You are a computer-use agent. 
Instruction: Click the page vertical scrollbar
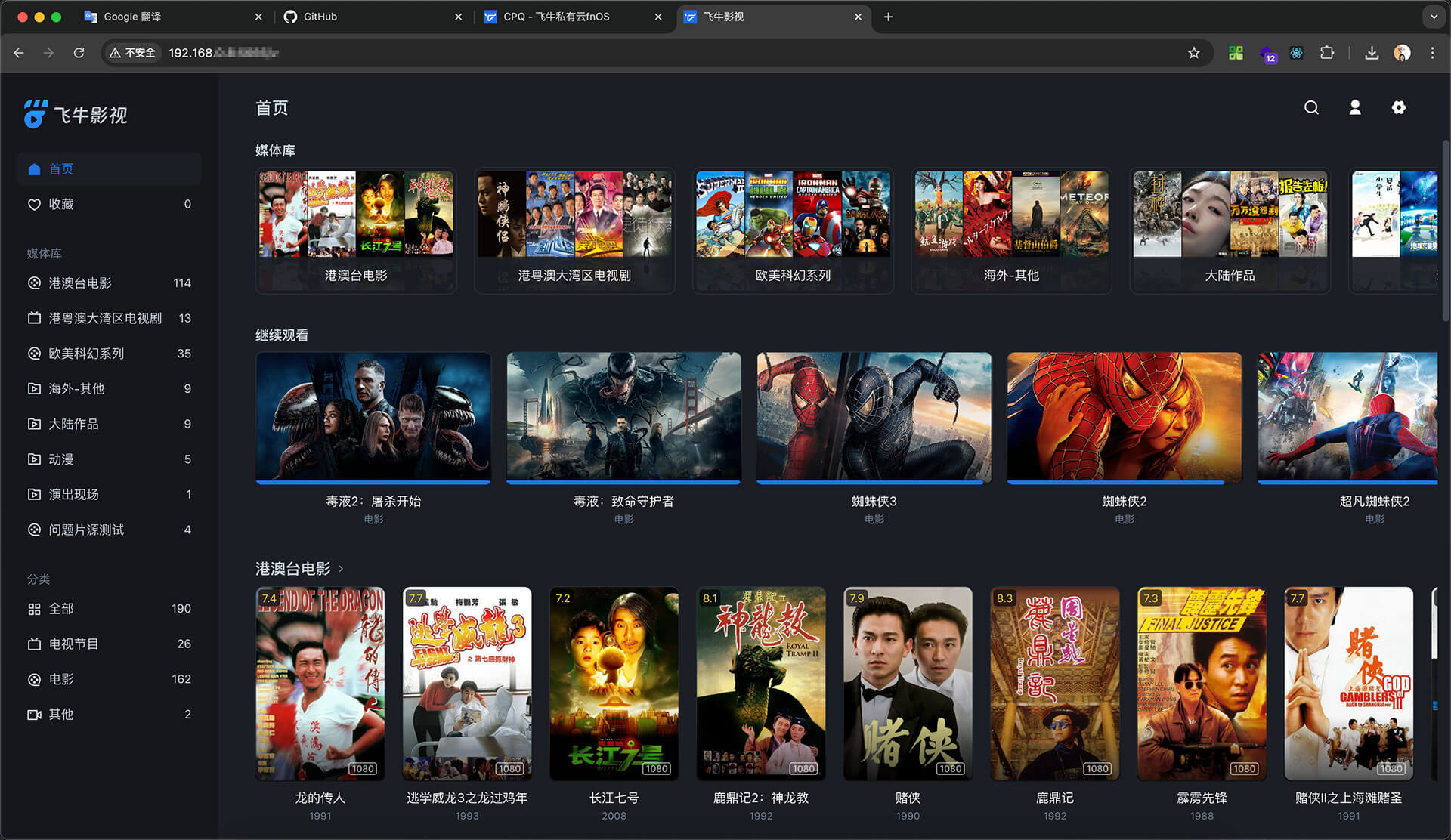pyautogui.click(x=1445, y=230)
